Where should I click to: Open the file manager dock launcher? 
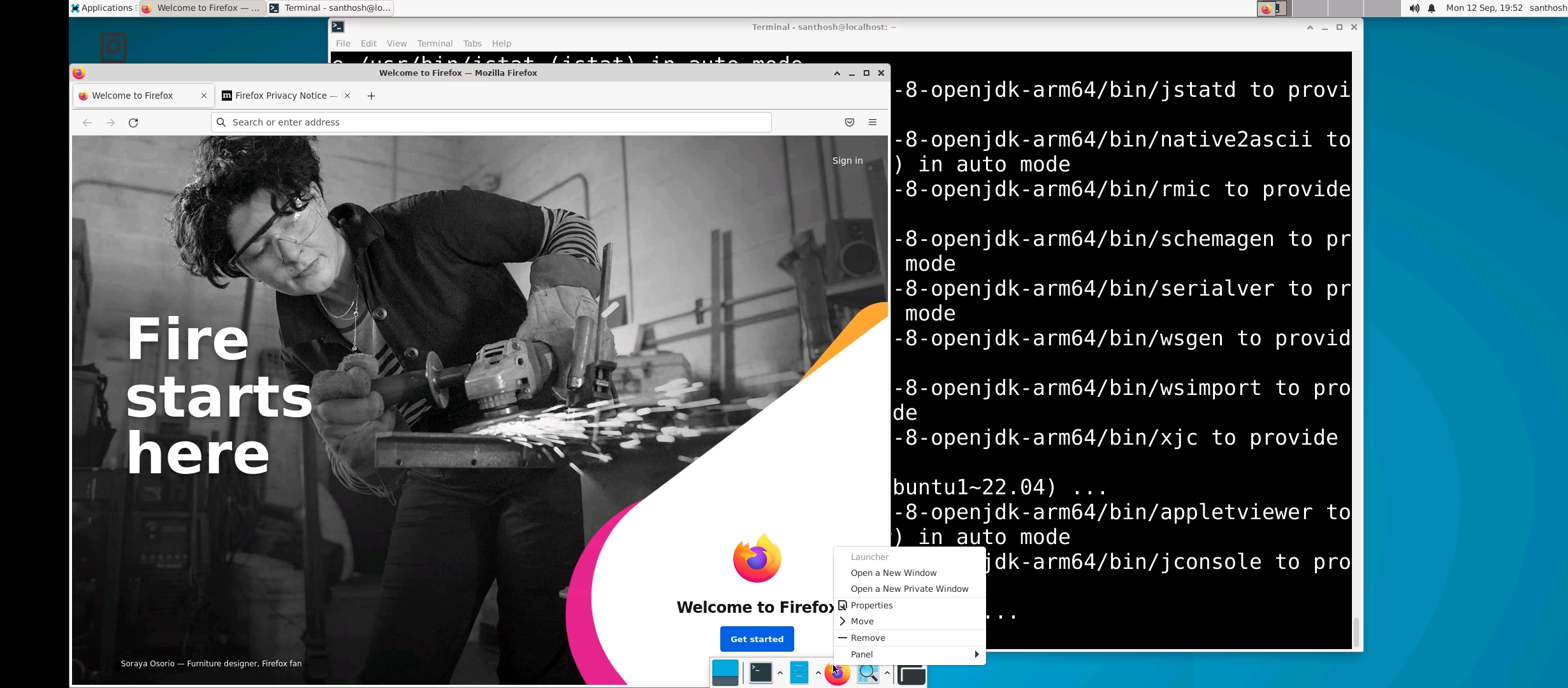[799, 673]
